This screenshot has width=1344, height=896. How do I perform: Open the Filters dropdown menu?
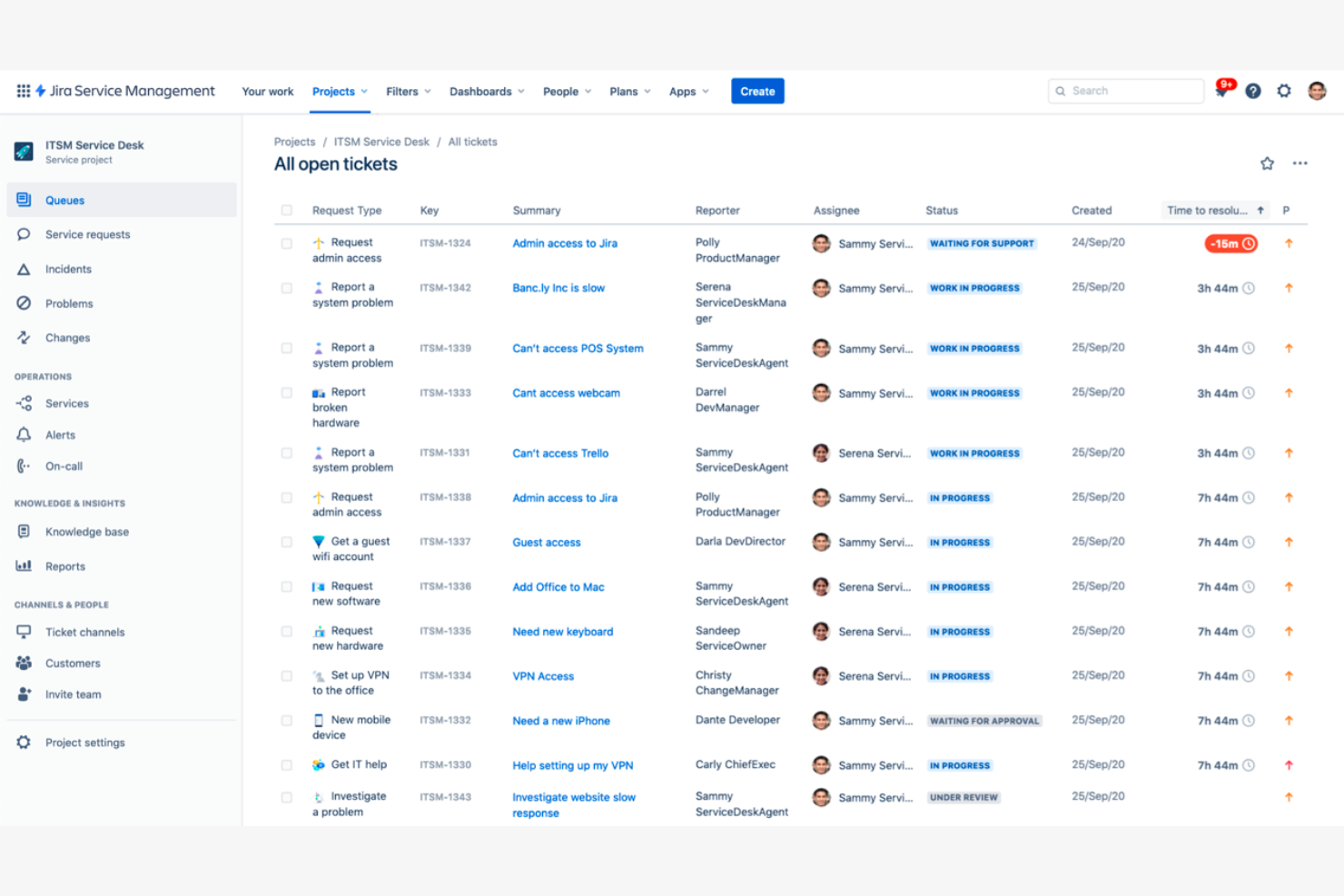407,91
